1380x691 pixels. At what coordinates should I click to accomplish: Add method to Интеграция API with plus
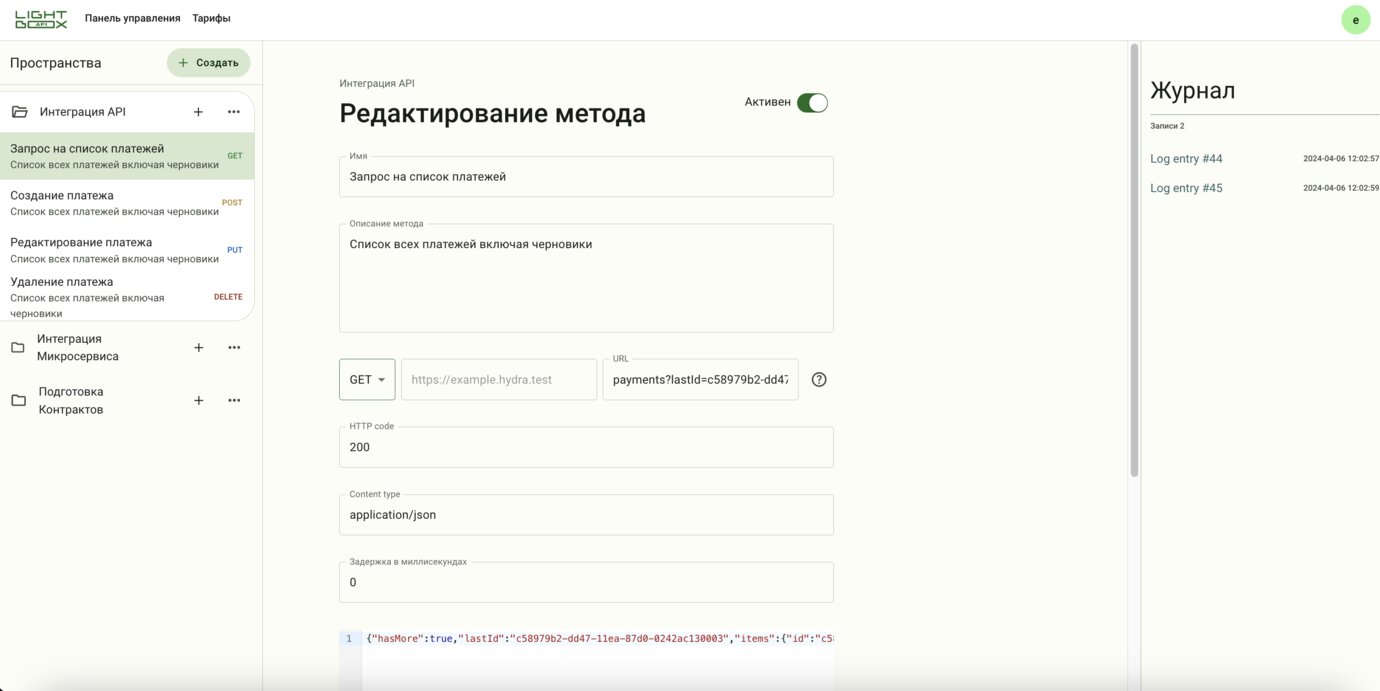click(198, 112)
